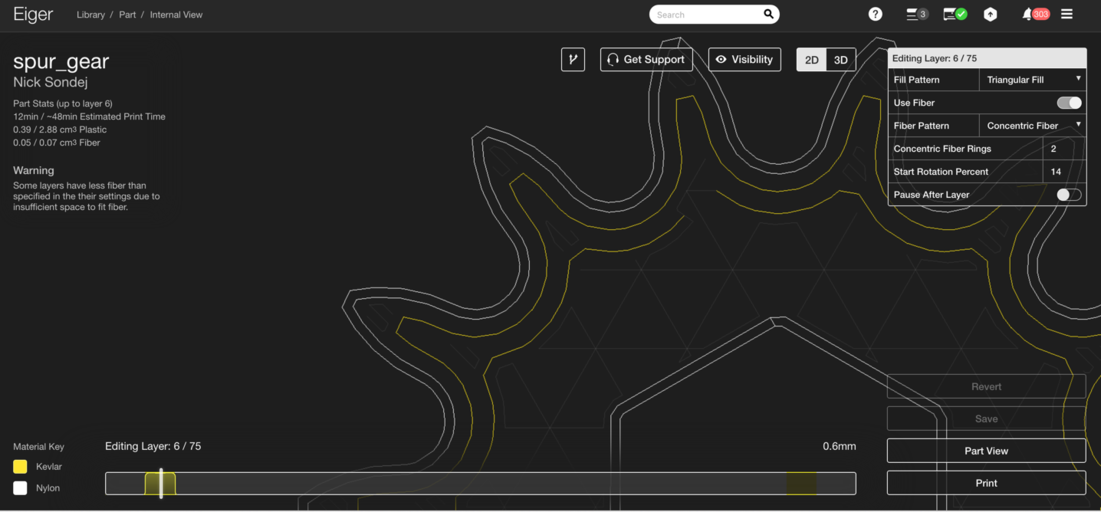Switch to the 2D view tab

812,60
